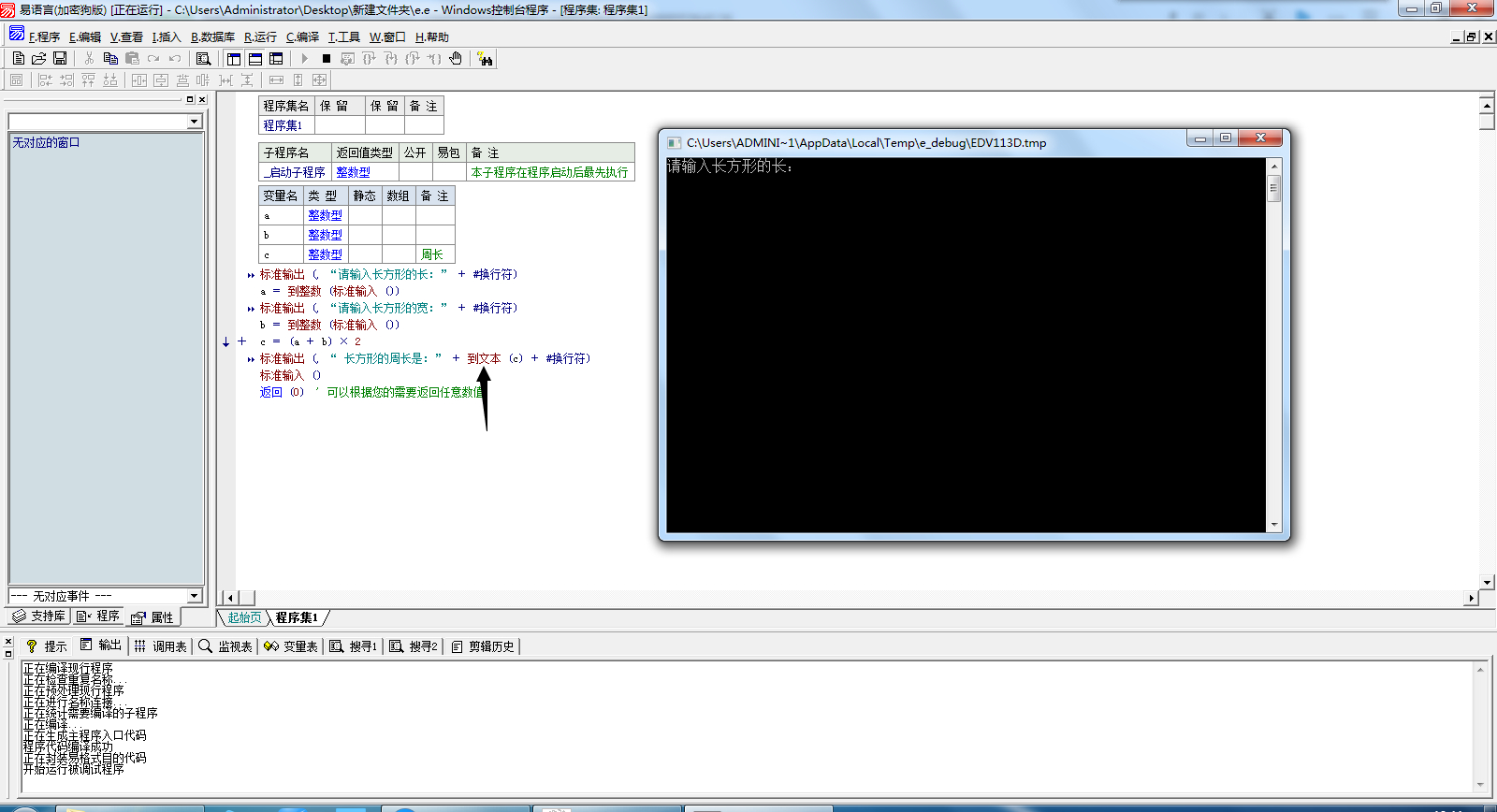Create a new file with the toolbar icon
The width and height of the screenshot is (1497, 812).
pyautogui.click(x=19, y=59)
